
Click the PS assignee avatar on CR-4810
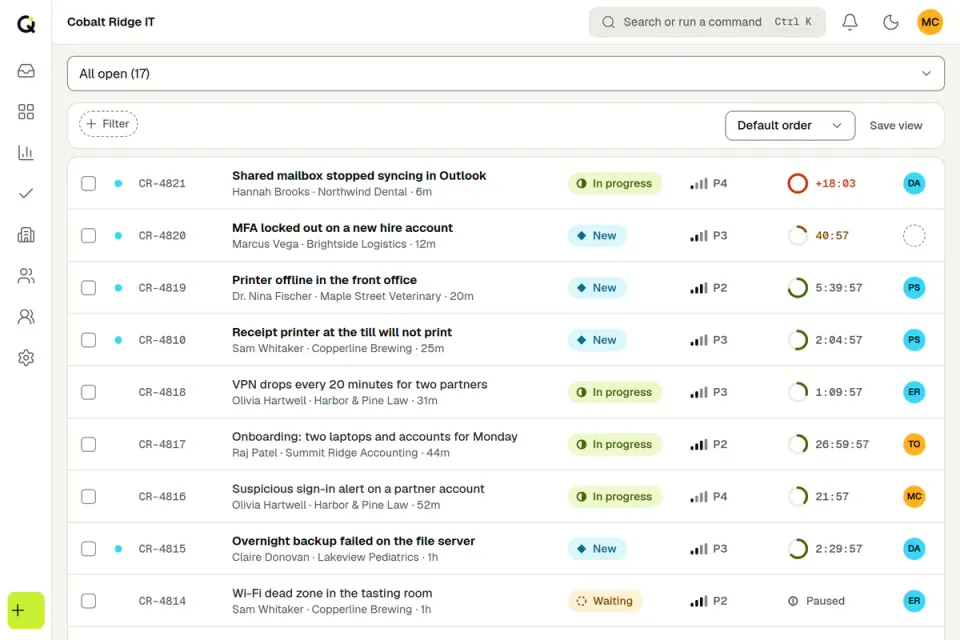[x=914, y=340]
